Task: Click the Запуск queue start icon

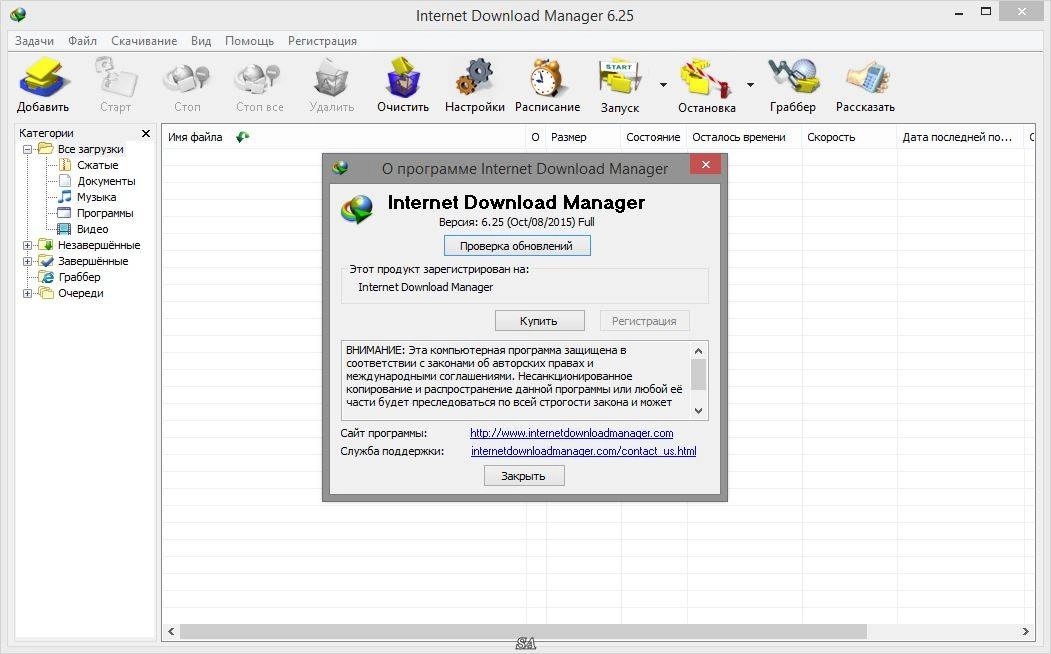Action: (x=620, y=84)
